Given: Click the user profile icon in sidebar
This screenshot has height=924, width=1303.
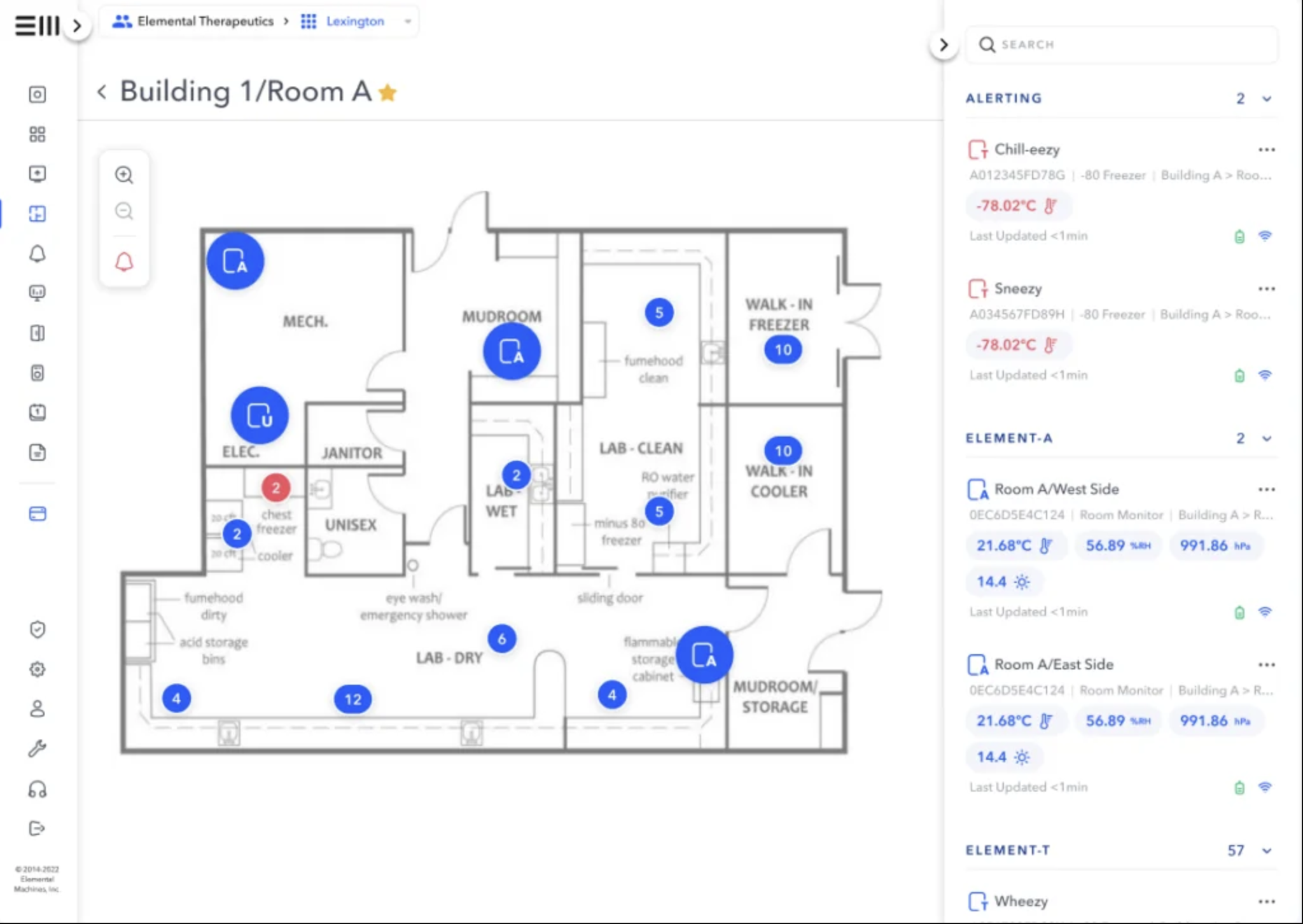Looking at the screenshot, I should click(x=38, y=709).
